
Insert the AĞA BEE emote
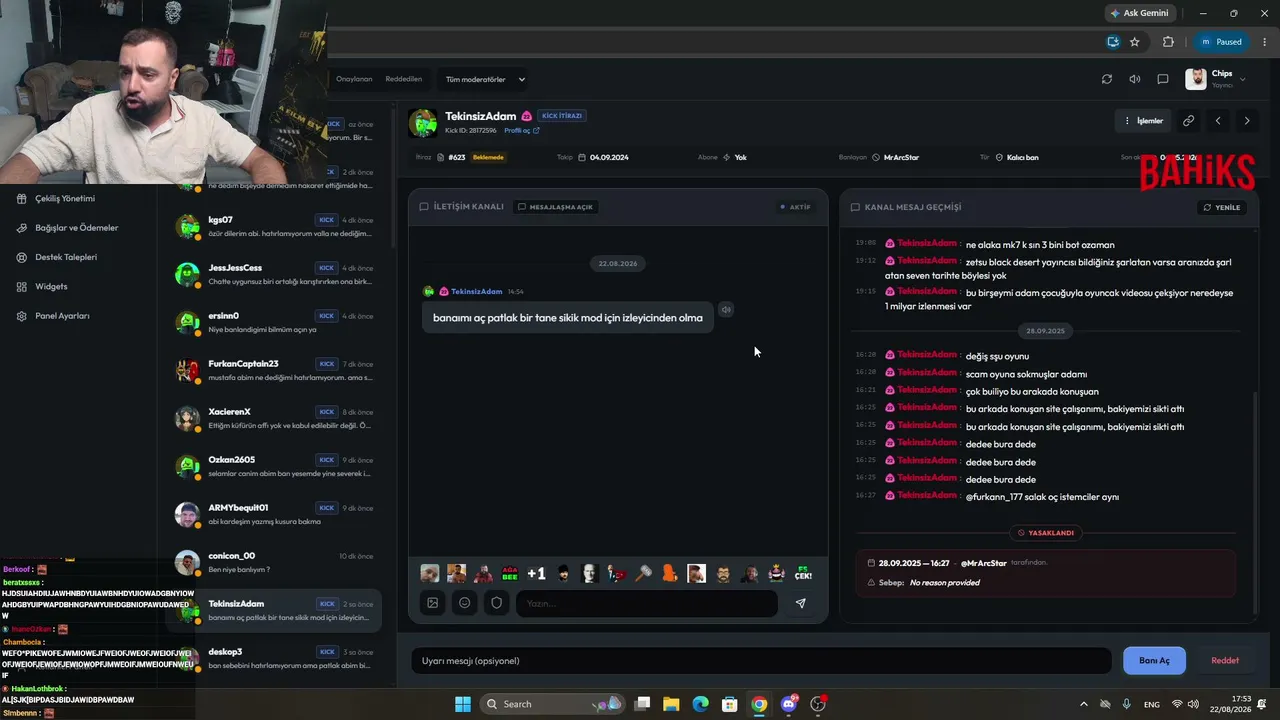[510, 573]
